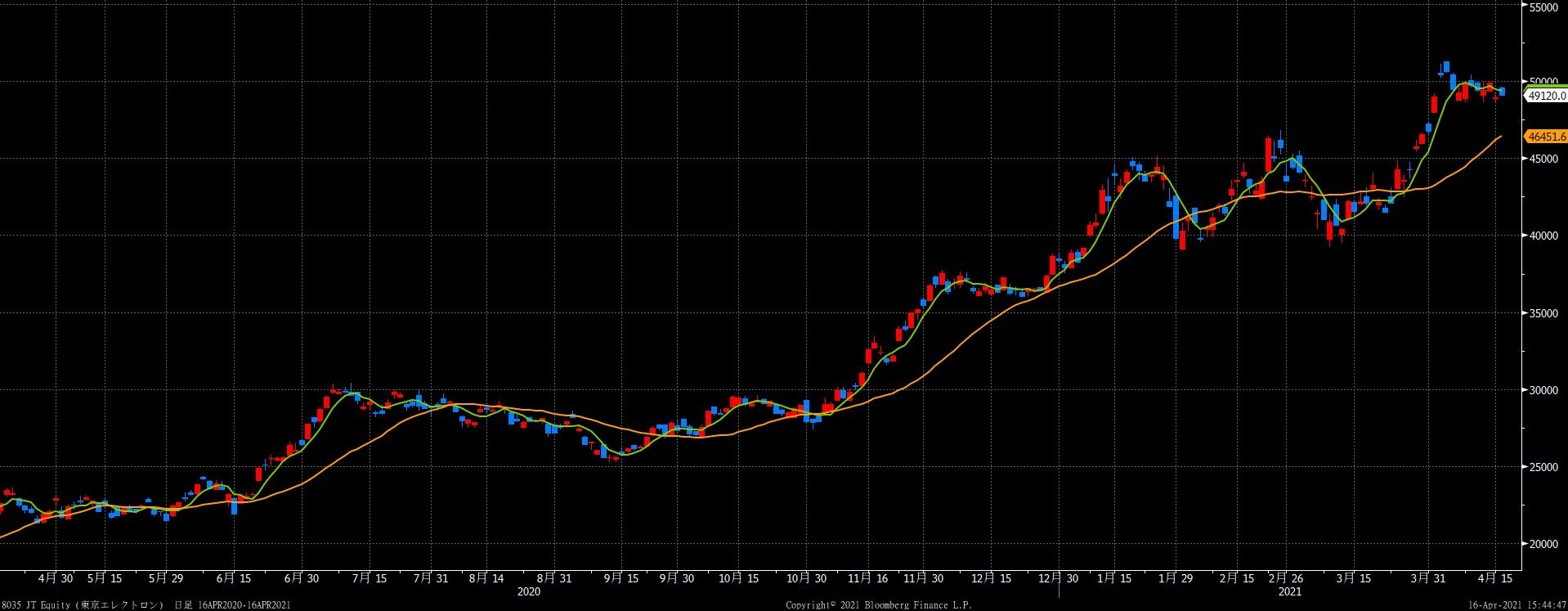Click the 35000 price axis label
The image size is (1568, 611).
click(x=1545, y=313)
